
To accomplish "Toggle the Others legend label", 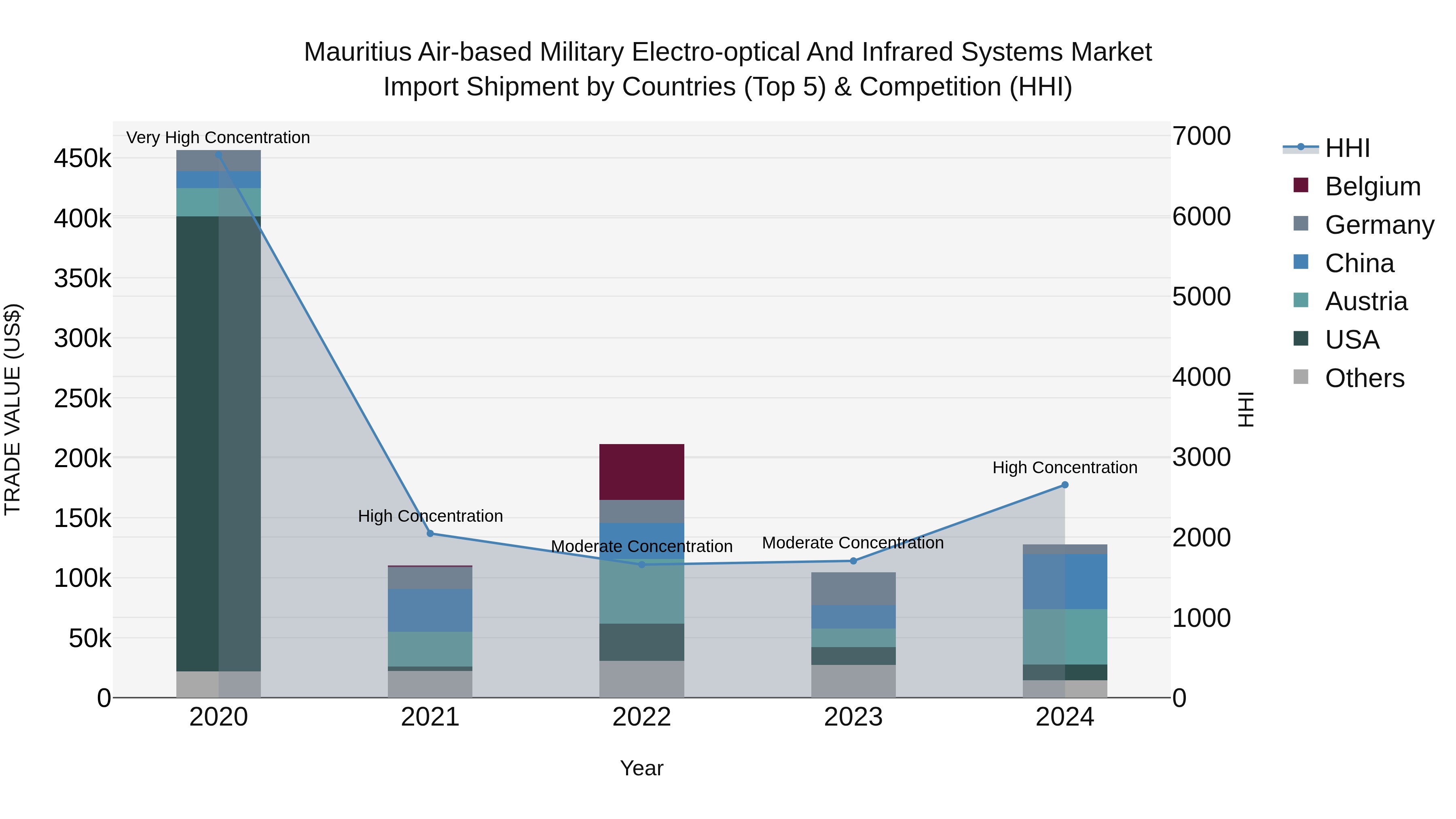I will (1365, 378).
